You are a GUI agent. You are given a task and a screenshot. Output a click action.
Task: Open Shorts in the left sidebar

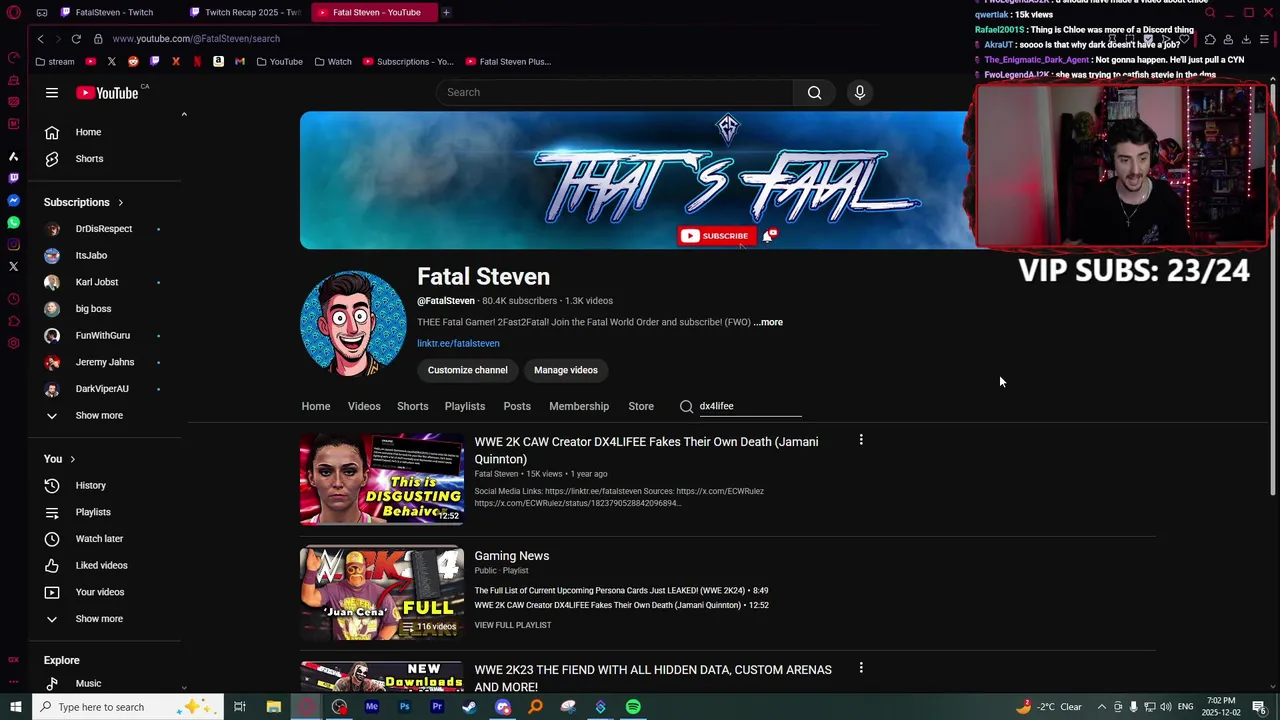(89, 158)
